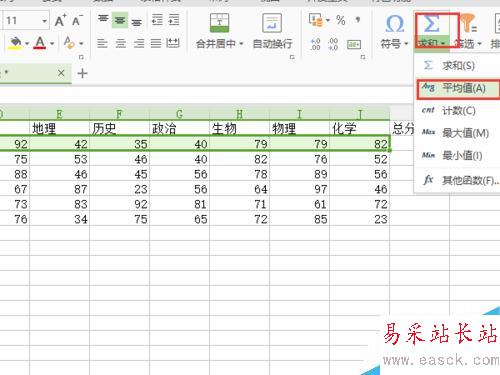500x375 pixels.
Task: Click the 化学 header cell
Action: (x=359, y=129)
